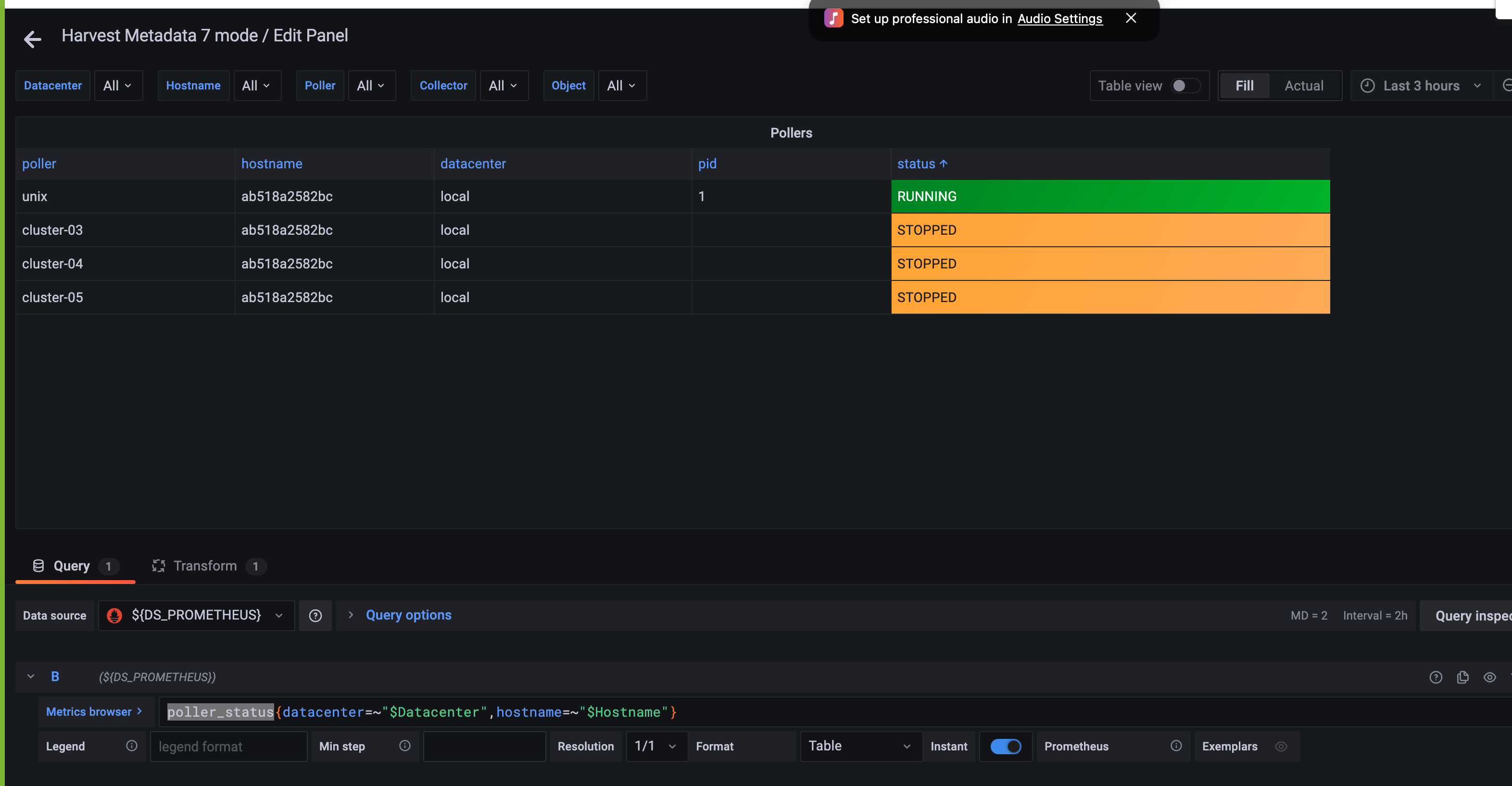Click the Actual button next to Fill
The image size is (1512, 786).
click(1304, 85)
